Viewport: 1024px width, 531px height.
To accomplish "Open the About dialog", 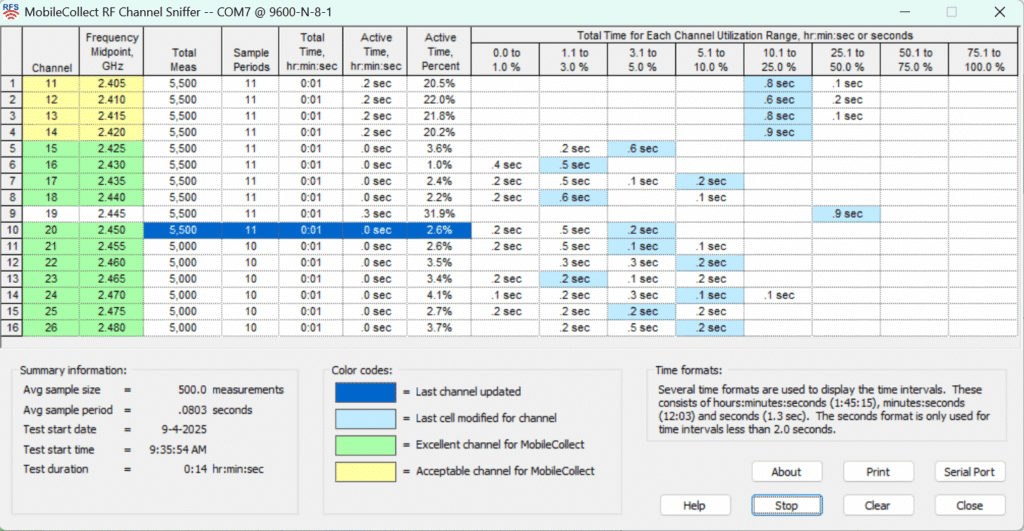I will [786, 472].
